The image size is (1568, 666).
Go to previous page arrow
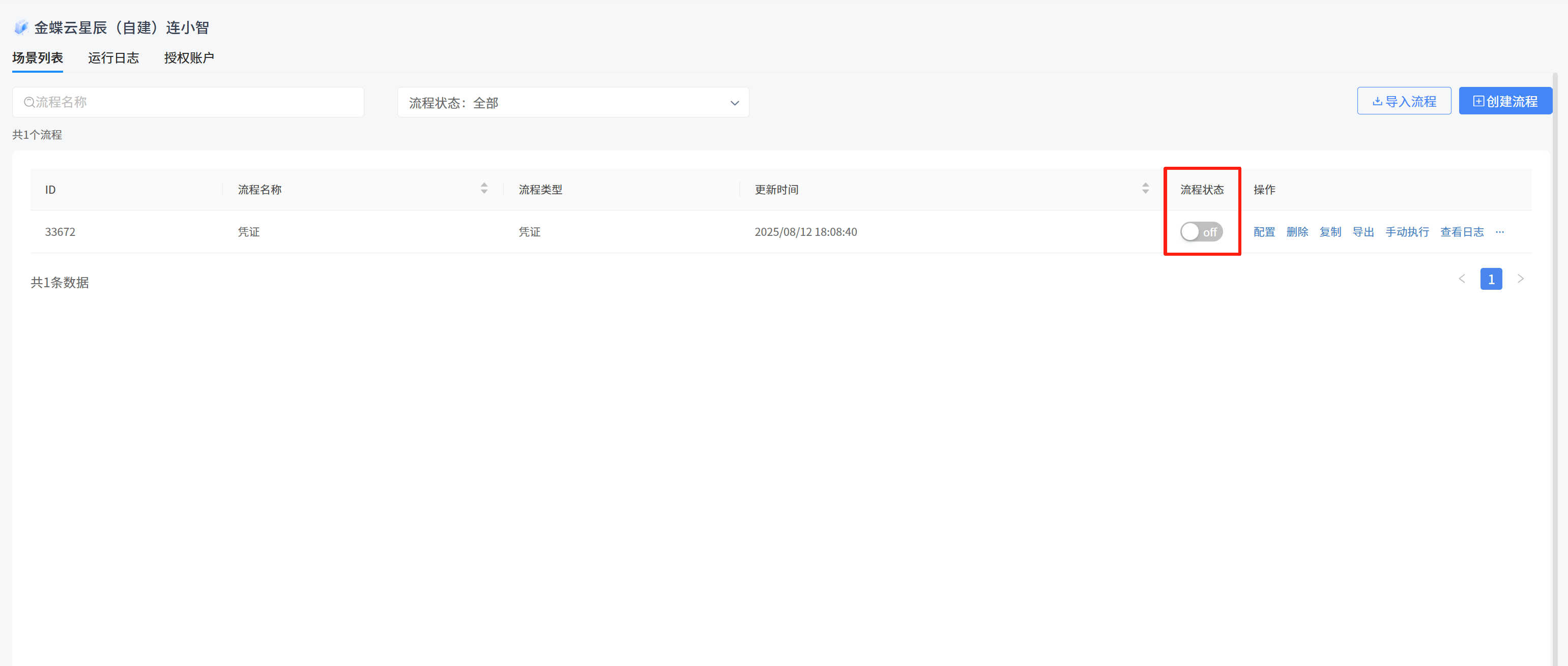point(1462,279)
